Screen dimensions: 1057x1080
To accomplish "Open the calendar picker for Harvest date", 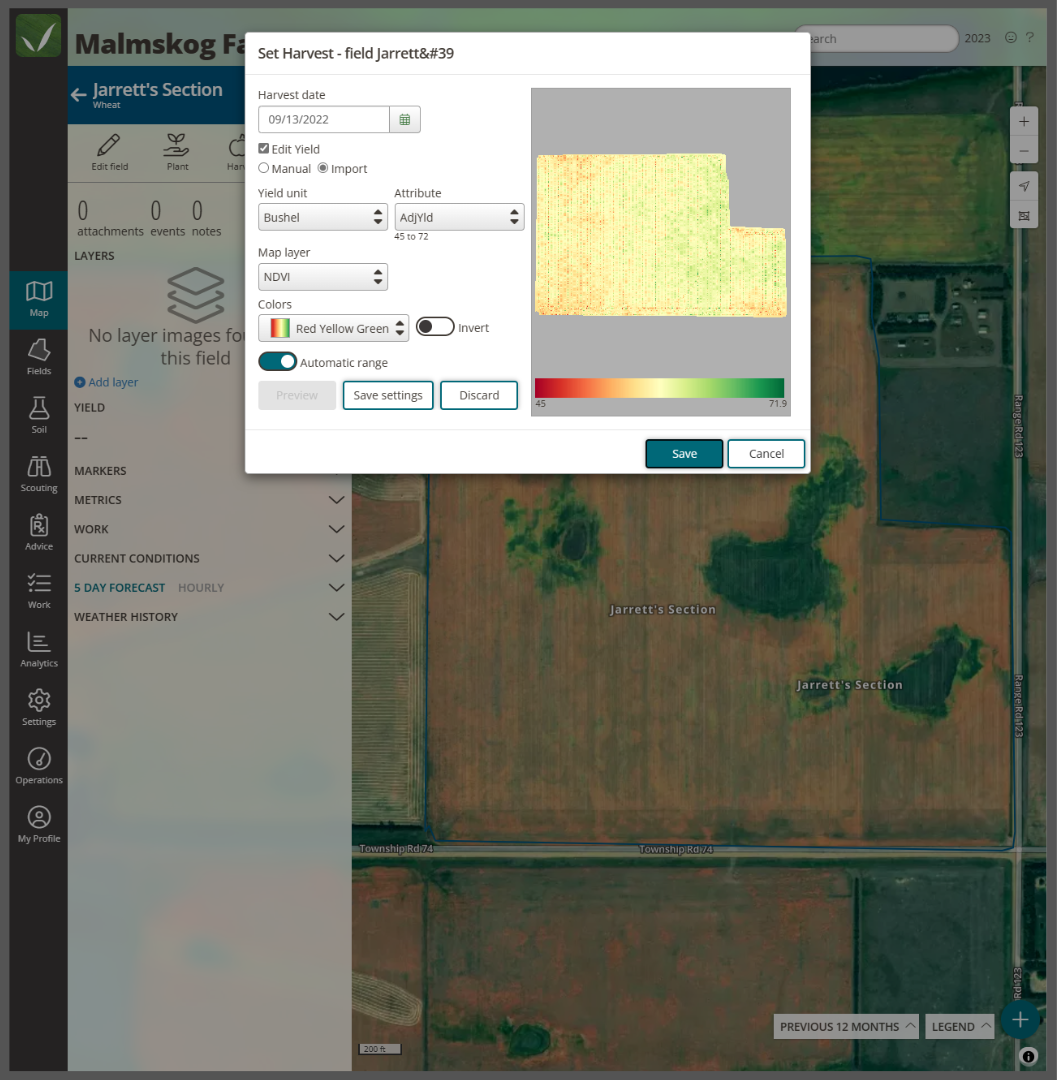I will 405,119.
